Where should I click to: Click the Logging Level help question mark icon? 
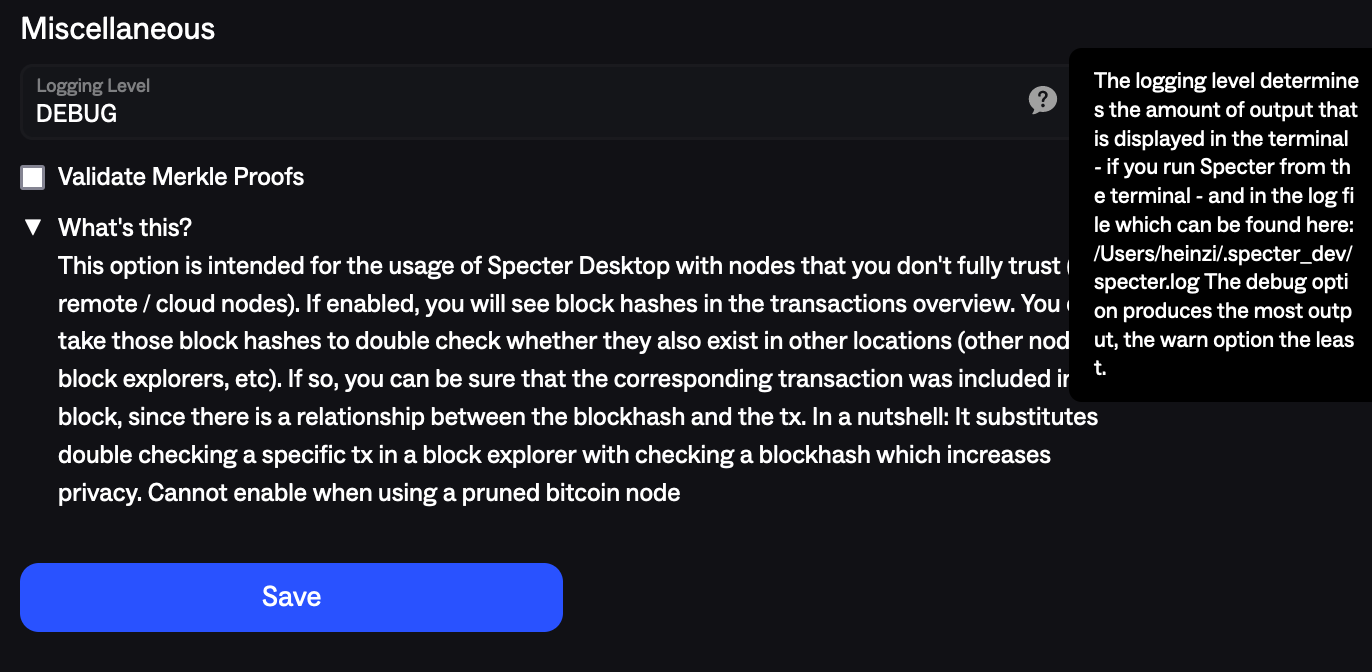tap(1043, 100)
